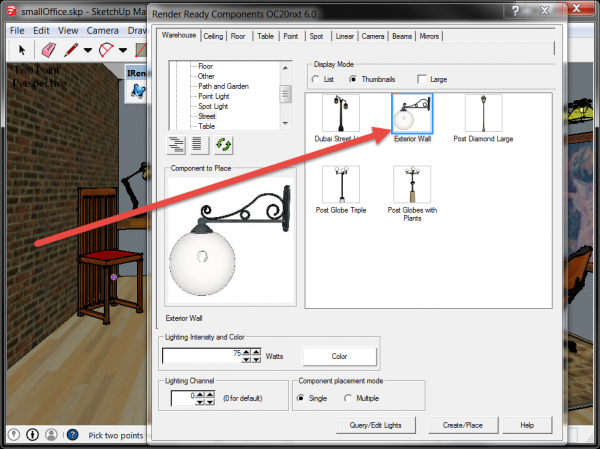Select Multiple component placement mode
The height and width of the screenshot is (449, 600).
point(348,398)
